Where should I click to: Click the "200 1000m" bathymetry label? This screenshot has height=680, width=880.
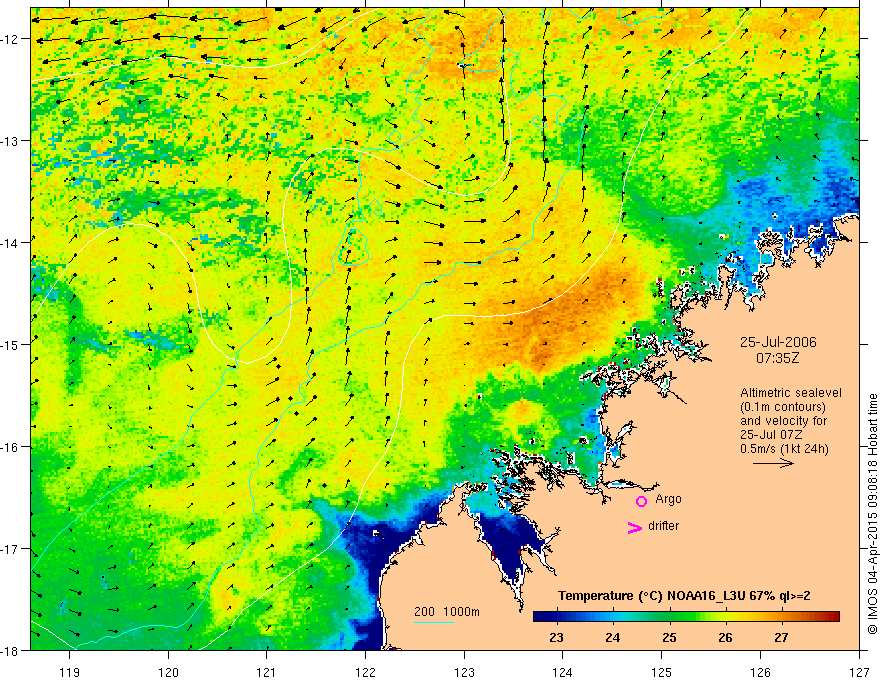click(447, 612)
